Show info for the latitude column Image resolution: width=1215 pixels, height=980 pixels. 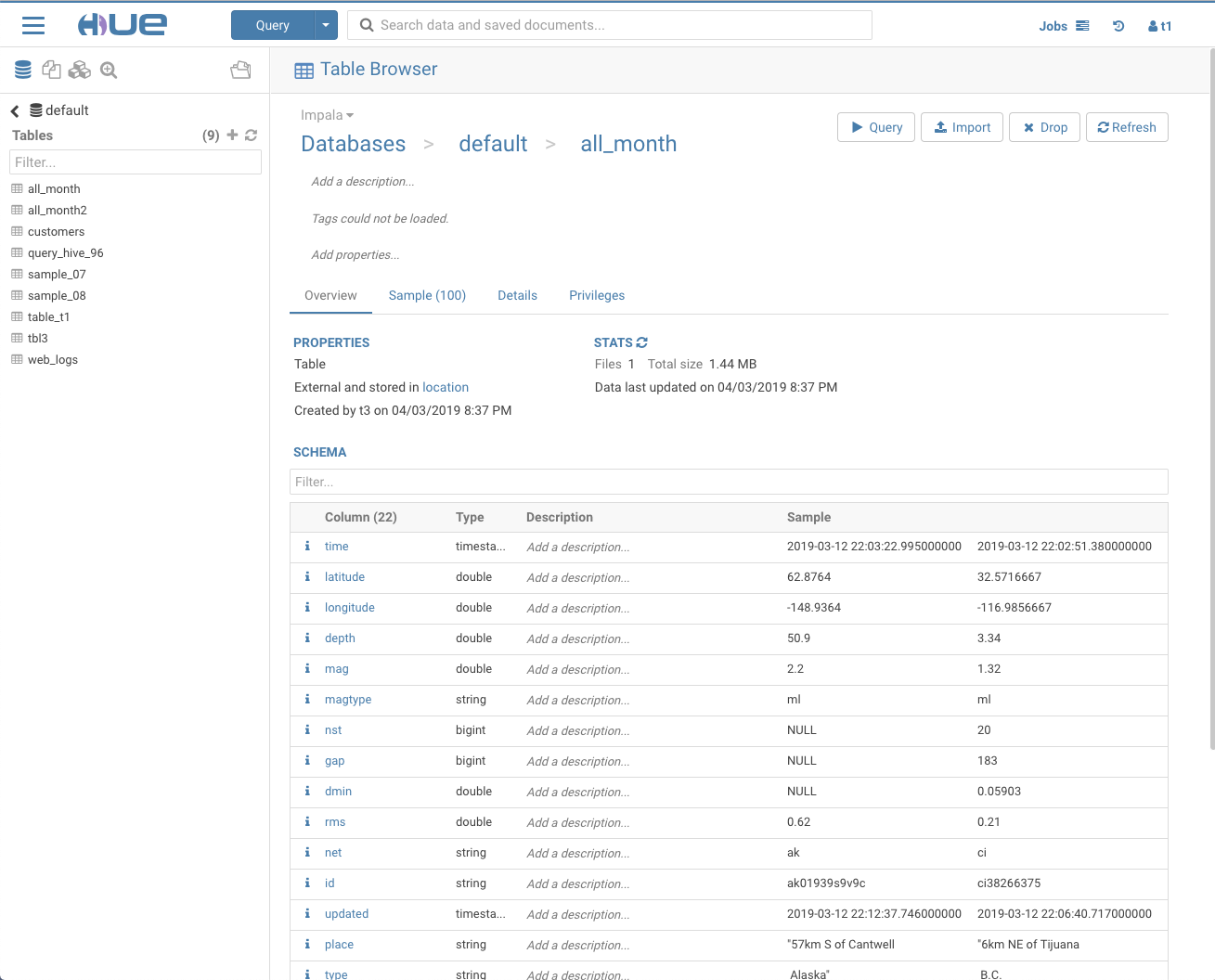(x=307, y=576)
